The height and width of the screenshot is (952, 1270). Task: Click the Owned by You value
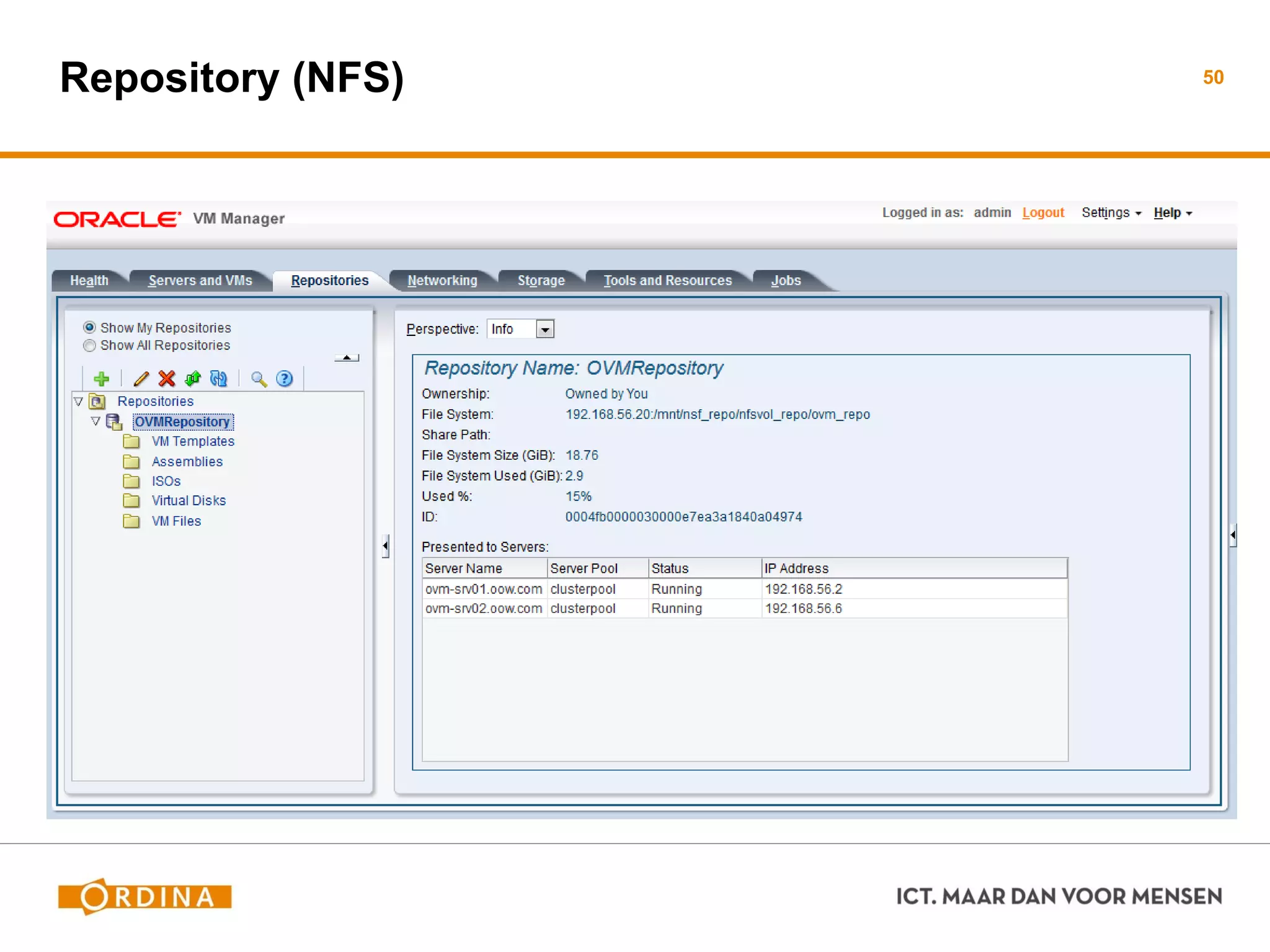(606, 394)
